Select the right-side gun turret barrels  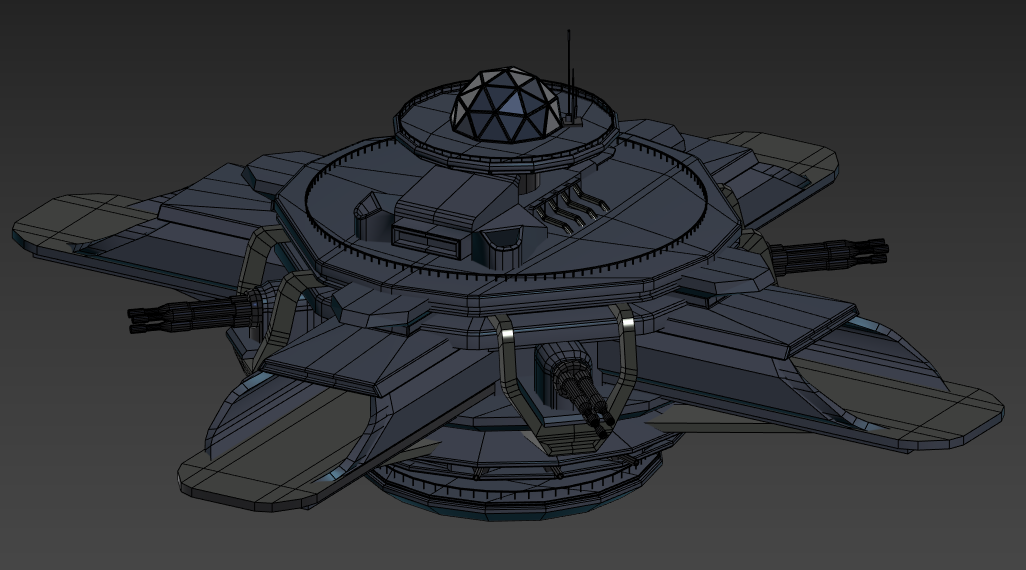(x=829, y=255)
